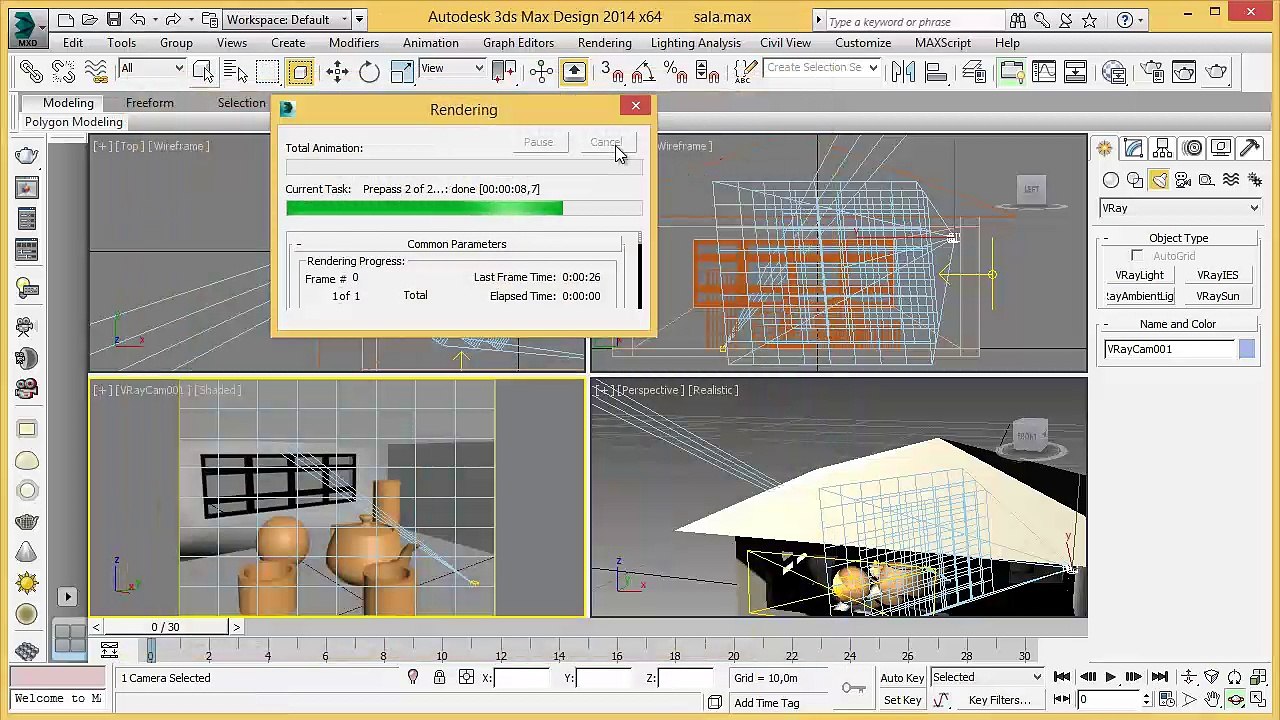1280x720 pixels.
Task: Toggle Window/Crossing selection mode
Action: click(x=299, y=71)
